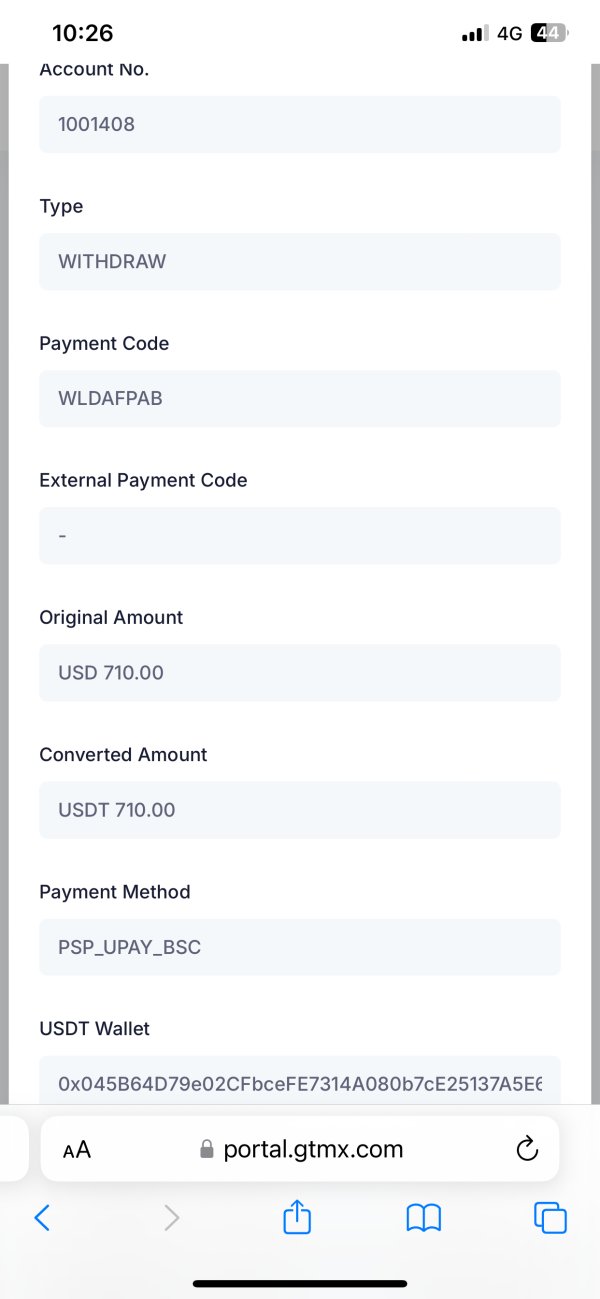This screenshot has height=1299, width=600.
Task: Show all open tabs icon
Action: click(551, 1217)
